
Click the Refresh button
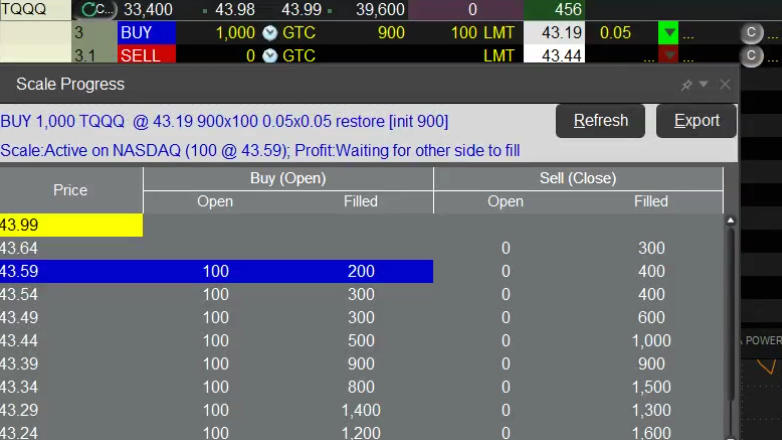(x=601, y=121)
